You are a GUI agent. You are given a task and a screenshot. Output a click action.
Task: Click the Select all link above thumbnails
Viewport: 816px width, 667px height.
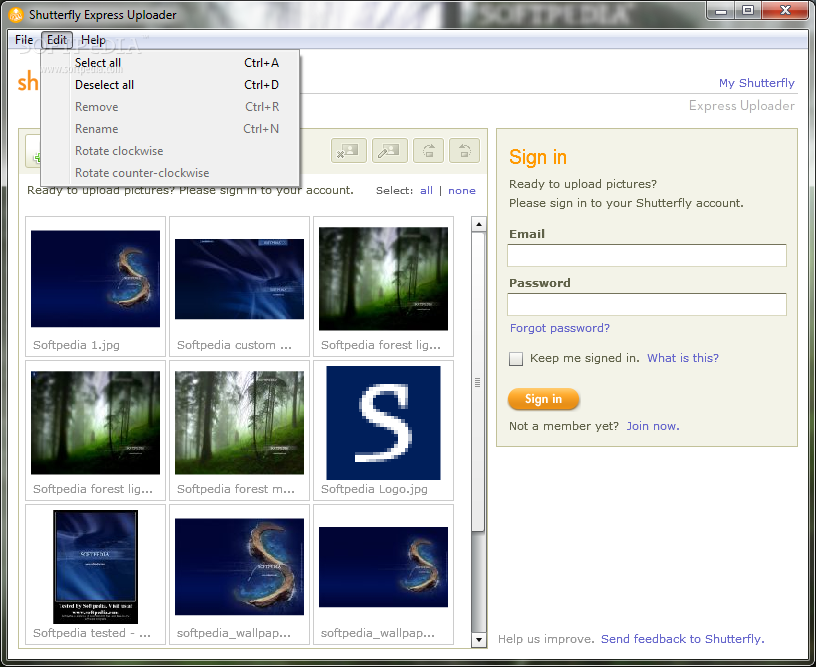click(426, 190)
